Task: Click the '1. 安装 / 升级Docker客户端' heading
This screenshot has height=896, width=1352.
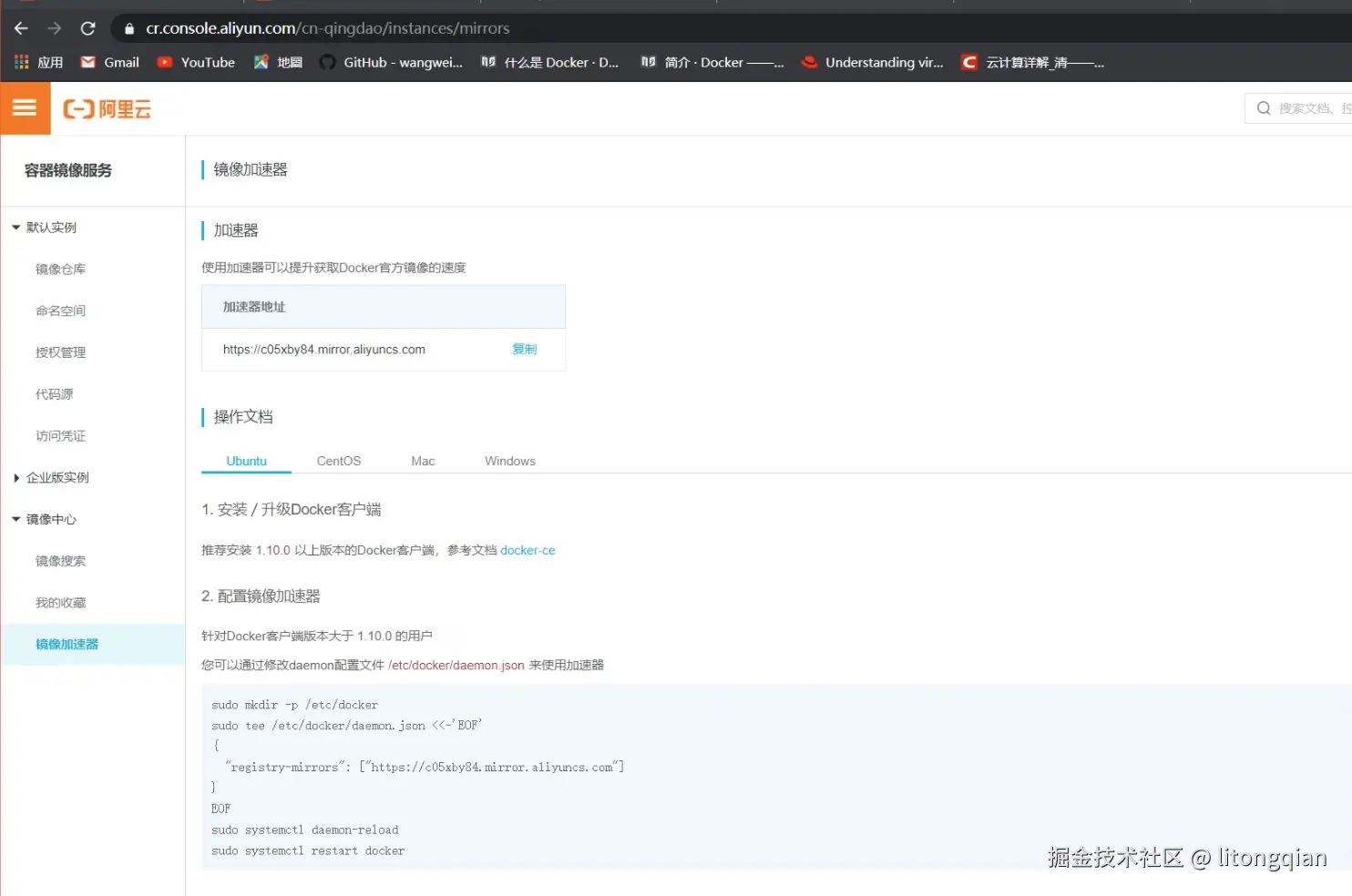Action: click(292, 510)
